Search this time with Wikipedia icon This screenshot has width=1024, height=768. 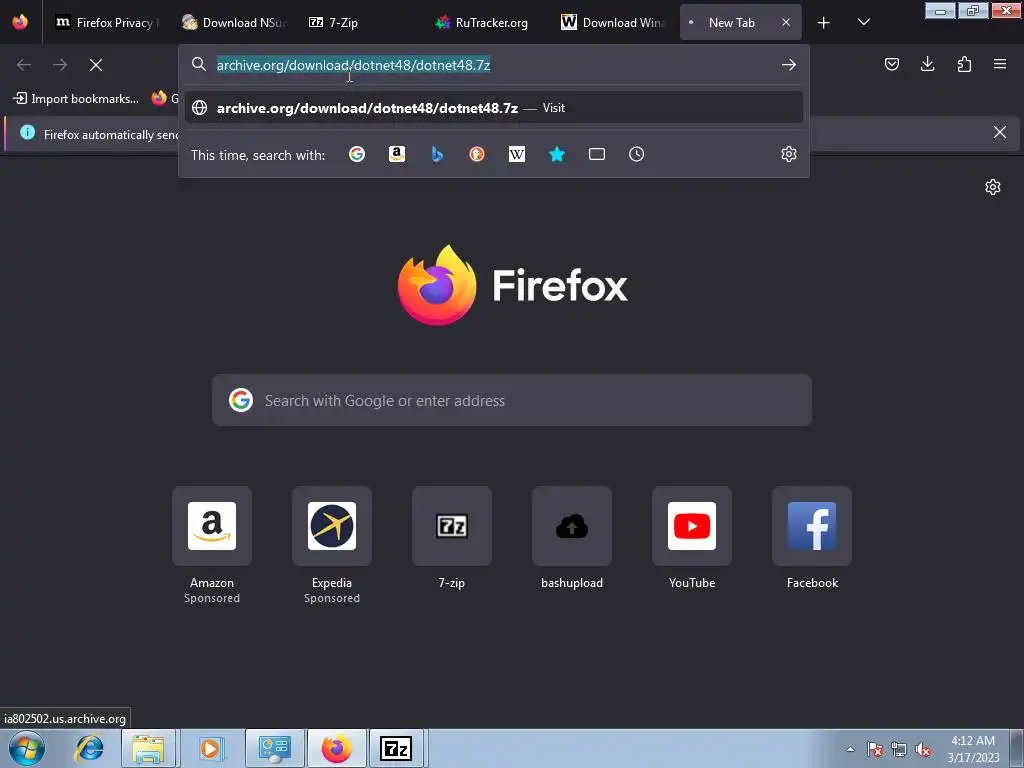click(x=517, y=154)
